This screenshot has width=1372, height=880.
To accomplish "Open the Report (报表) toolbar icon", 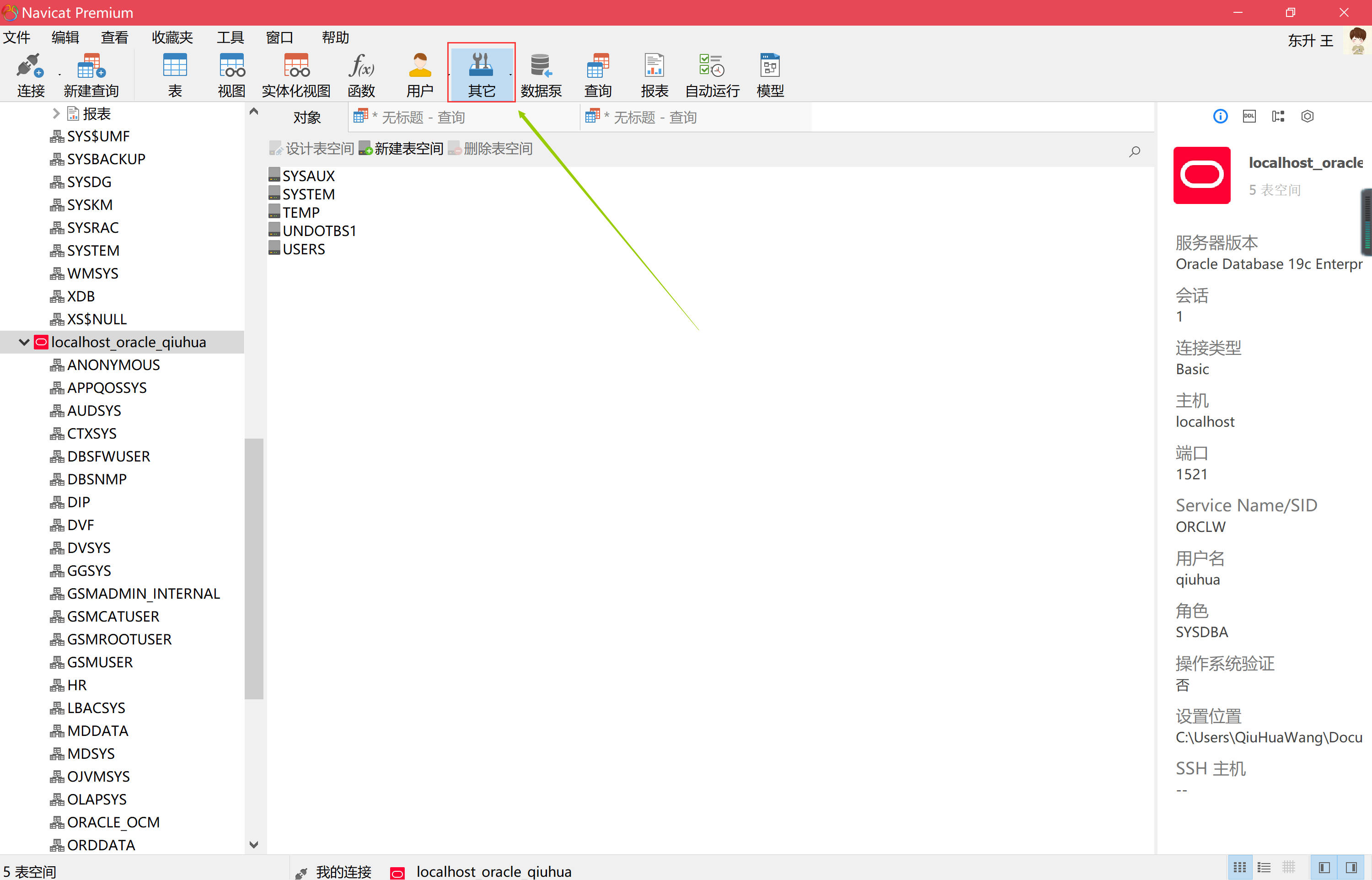I will tap(654, 75).
